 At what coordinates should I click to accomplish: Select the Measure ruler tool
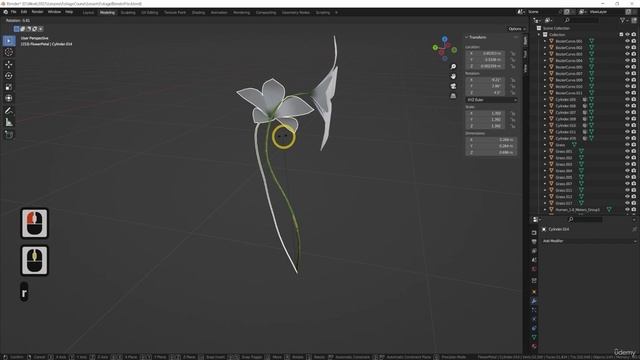[9, 122]
